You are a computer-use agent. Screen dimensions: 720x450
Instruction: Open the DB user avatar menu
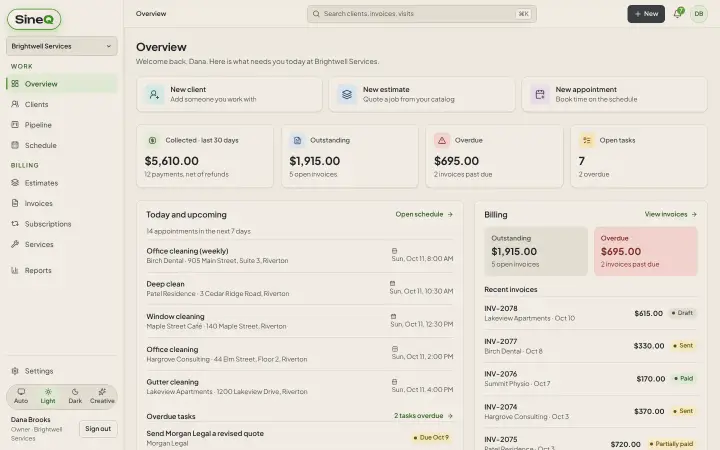click(698, 14)
